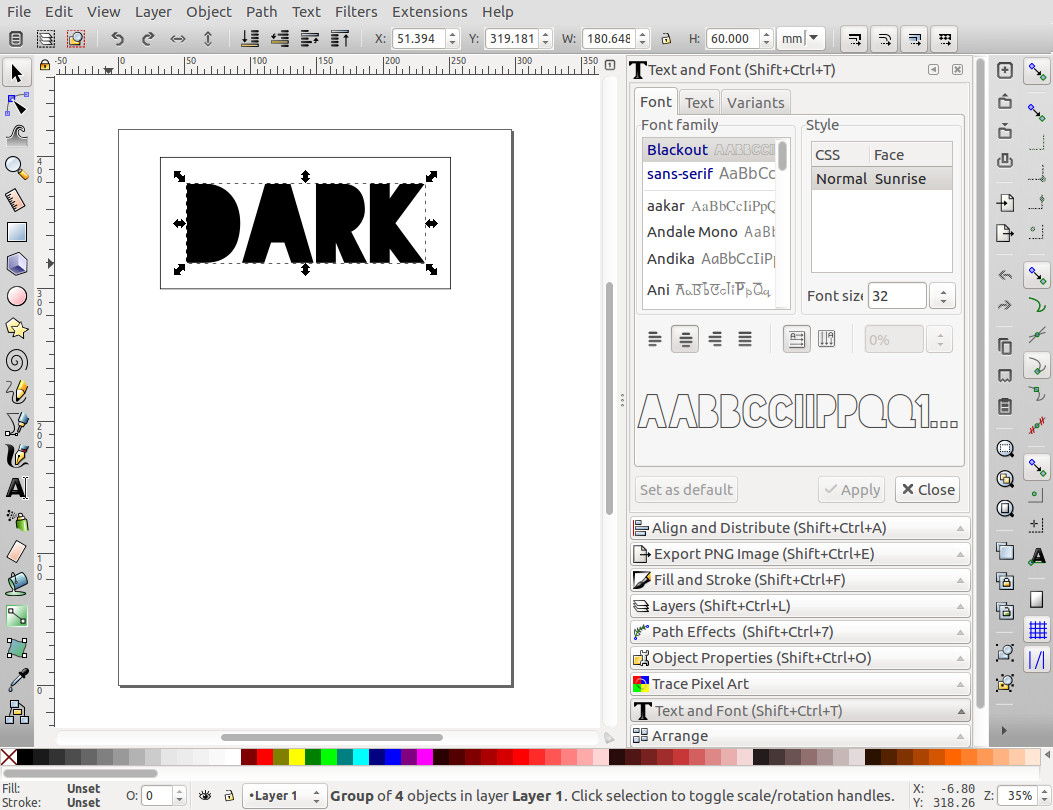Click the Font size input field
Viewport: 1053px width, 810px height.
coord(897,296)
